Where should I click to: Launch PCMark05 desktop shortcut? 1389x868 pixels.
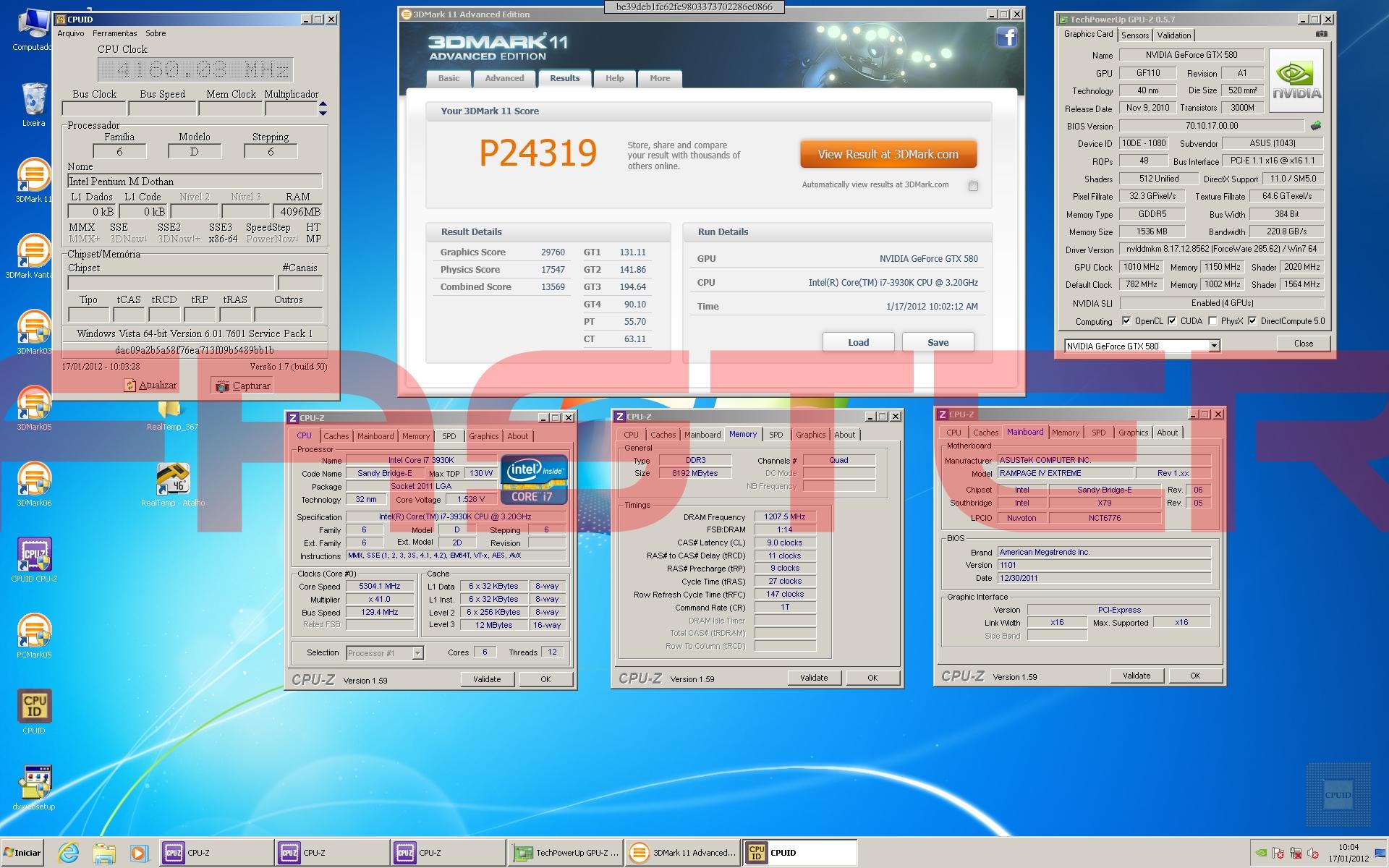tap(34, 637)
